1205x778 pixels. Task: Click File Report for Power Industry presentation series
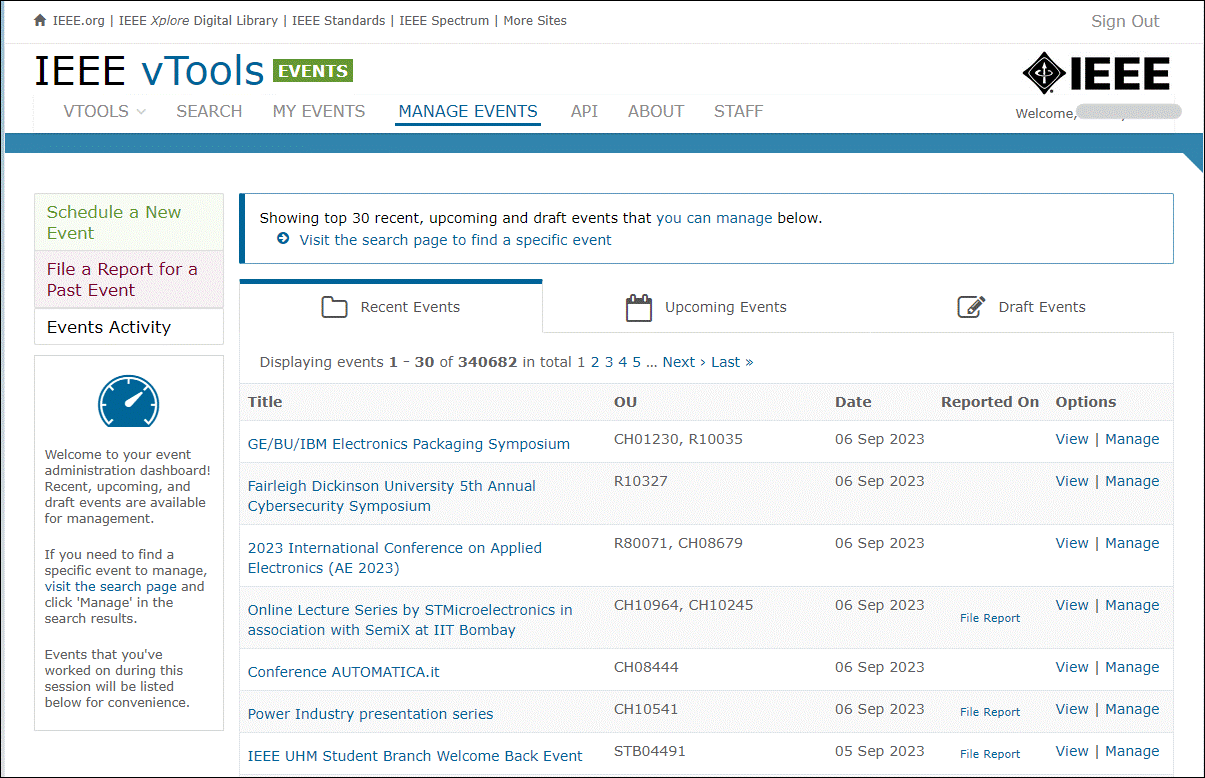coord(989,712)
